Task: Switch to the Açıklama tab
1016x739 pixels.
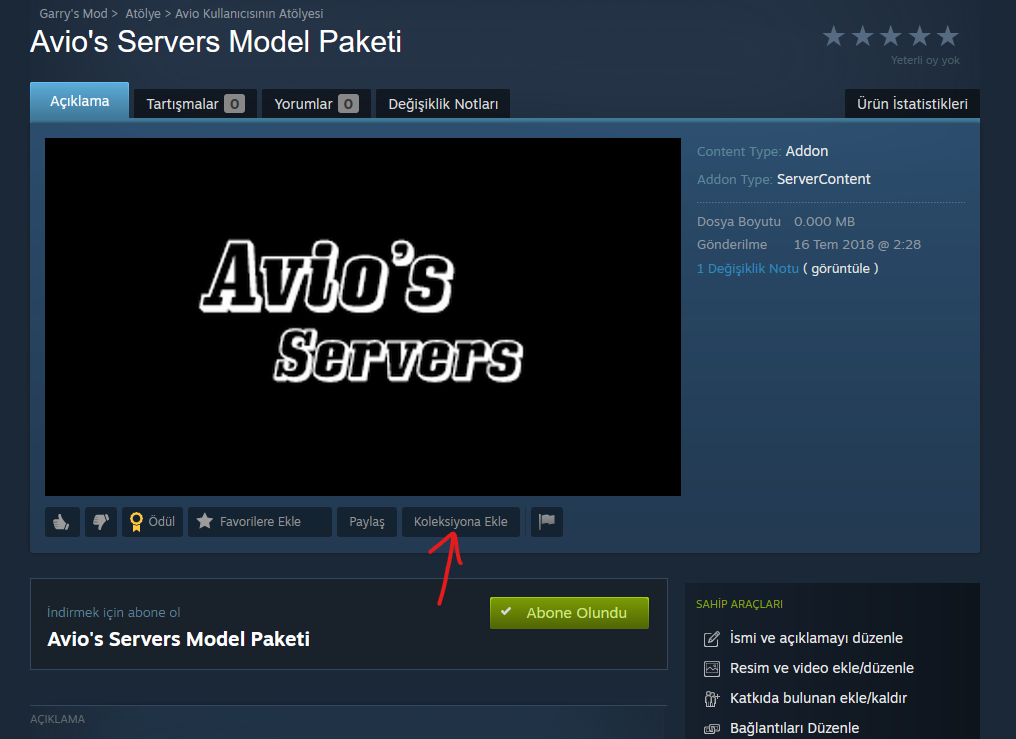Action: (80, 100)
